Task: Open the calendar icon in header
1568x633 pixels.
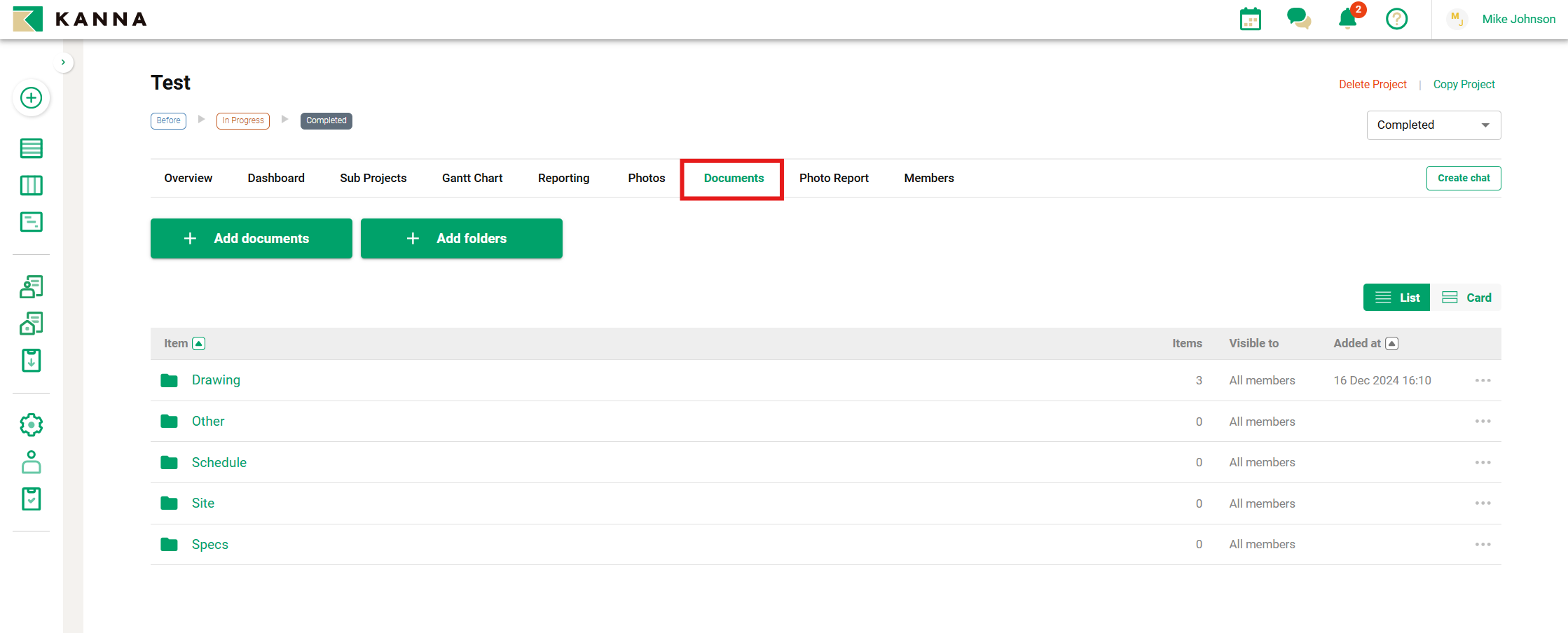Action: [x=1250, y=19]
